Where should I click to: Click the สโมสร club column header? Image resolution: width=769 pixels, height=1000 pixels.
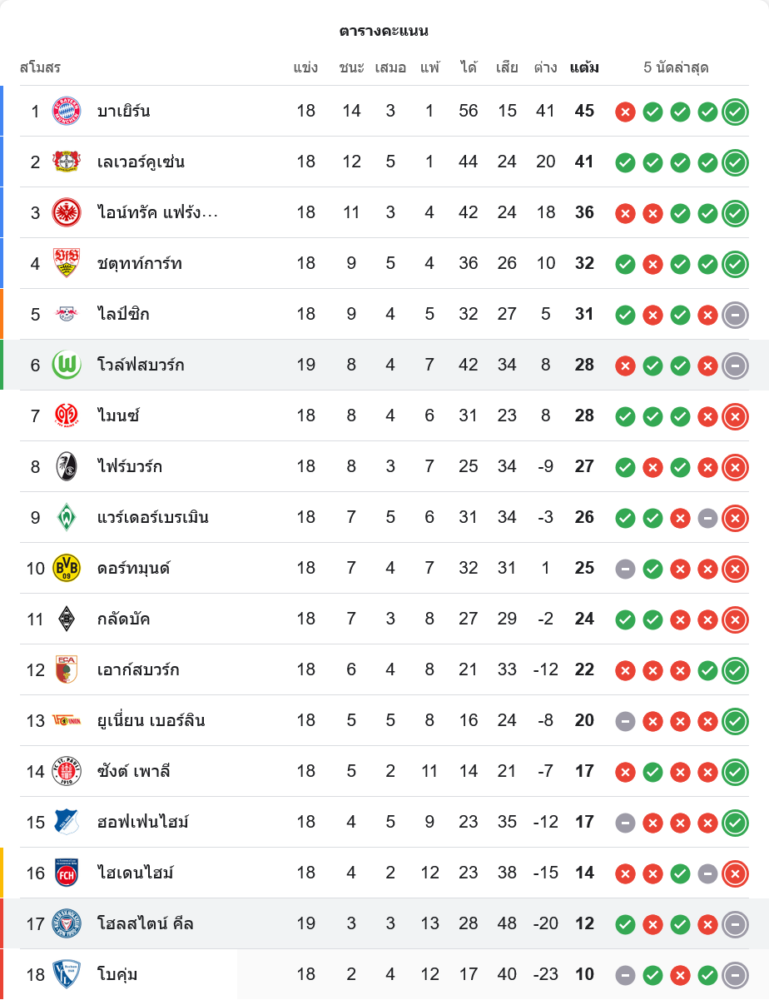(41, 68)
